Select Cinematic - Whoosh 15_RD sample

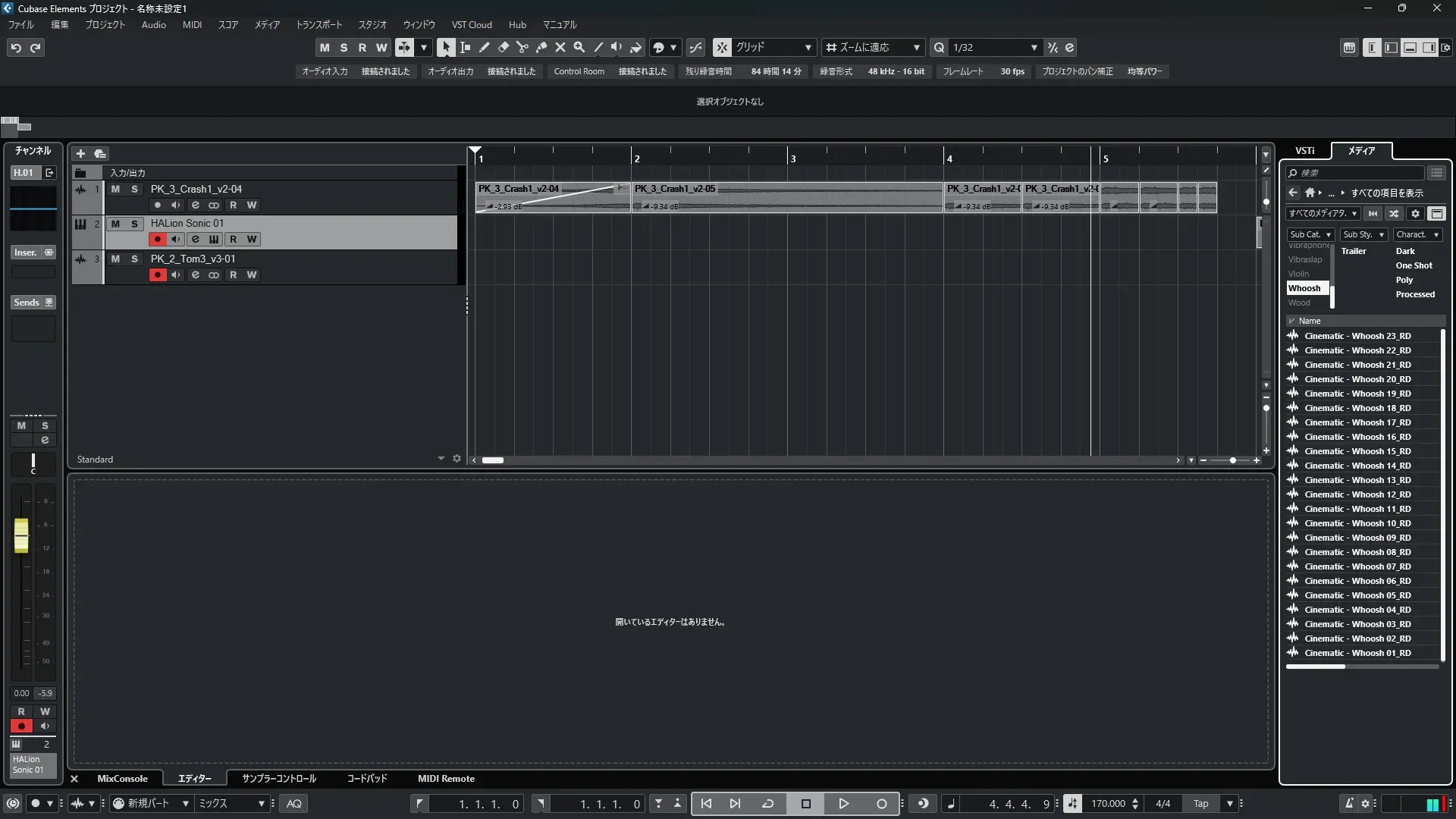(1357, 451)
